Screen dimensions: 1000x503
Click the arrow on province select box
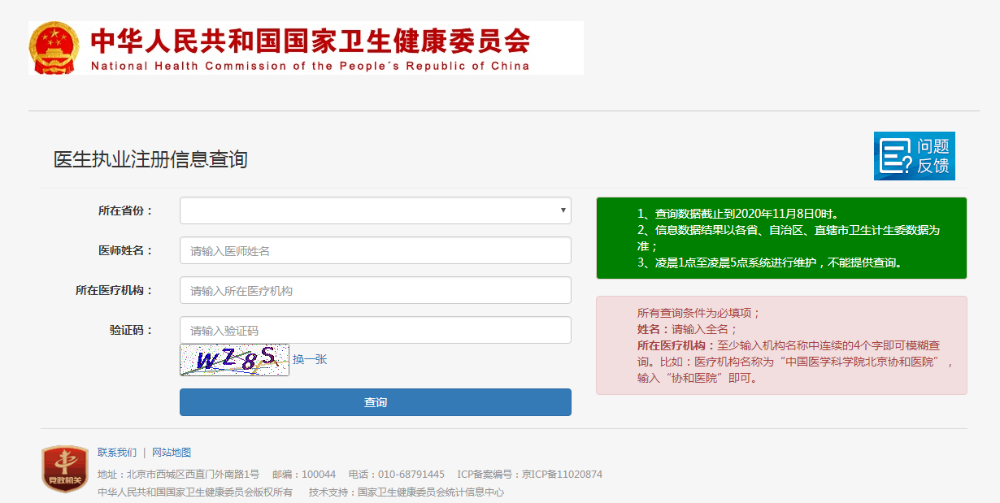[x=563, y=210]
